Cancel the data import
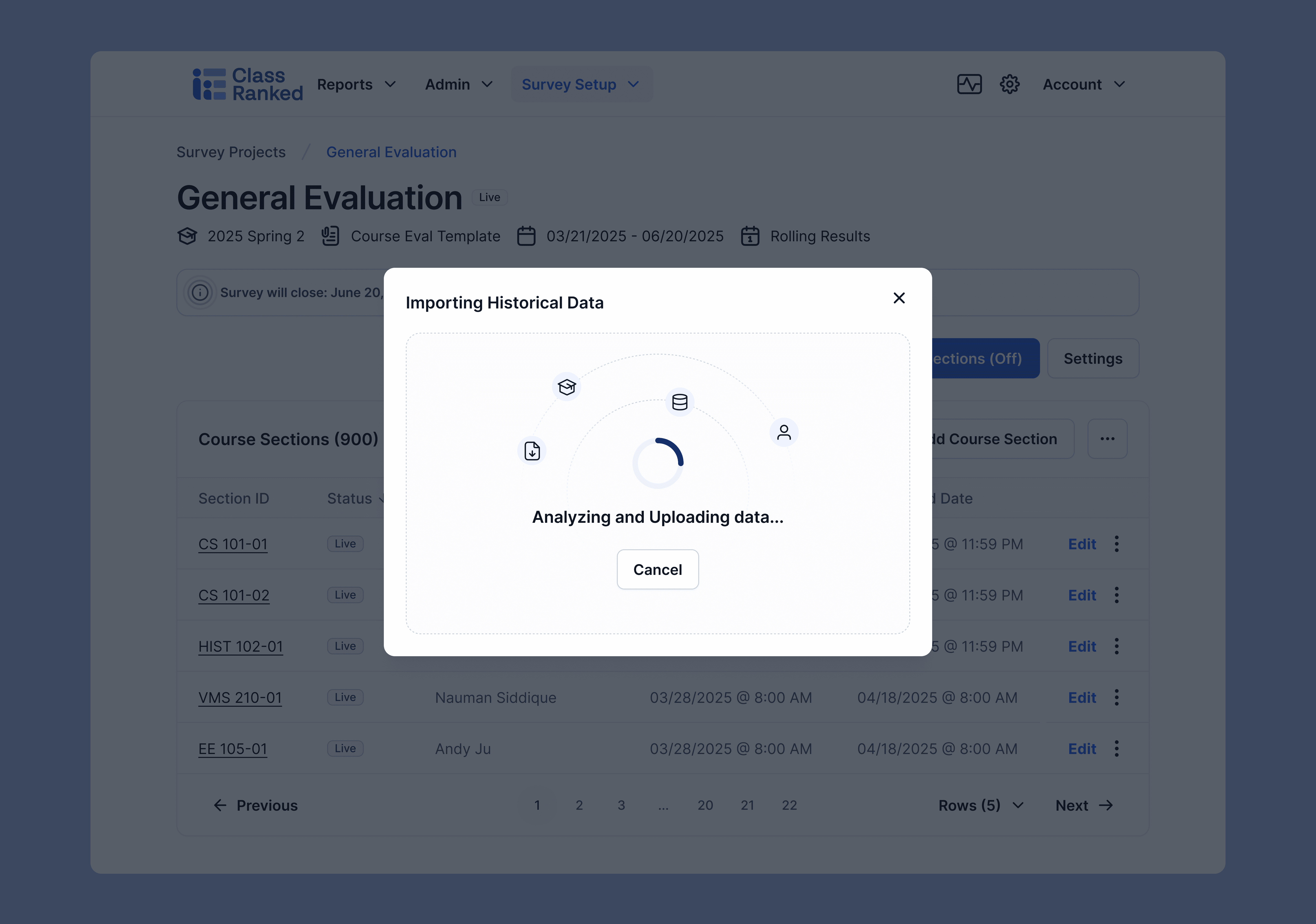 click(x=657, y=569)
